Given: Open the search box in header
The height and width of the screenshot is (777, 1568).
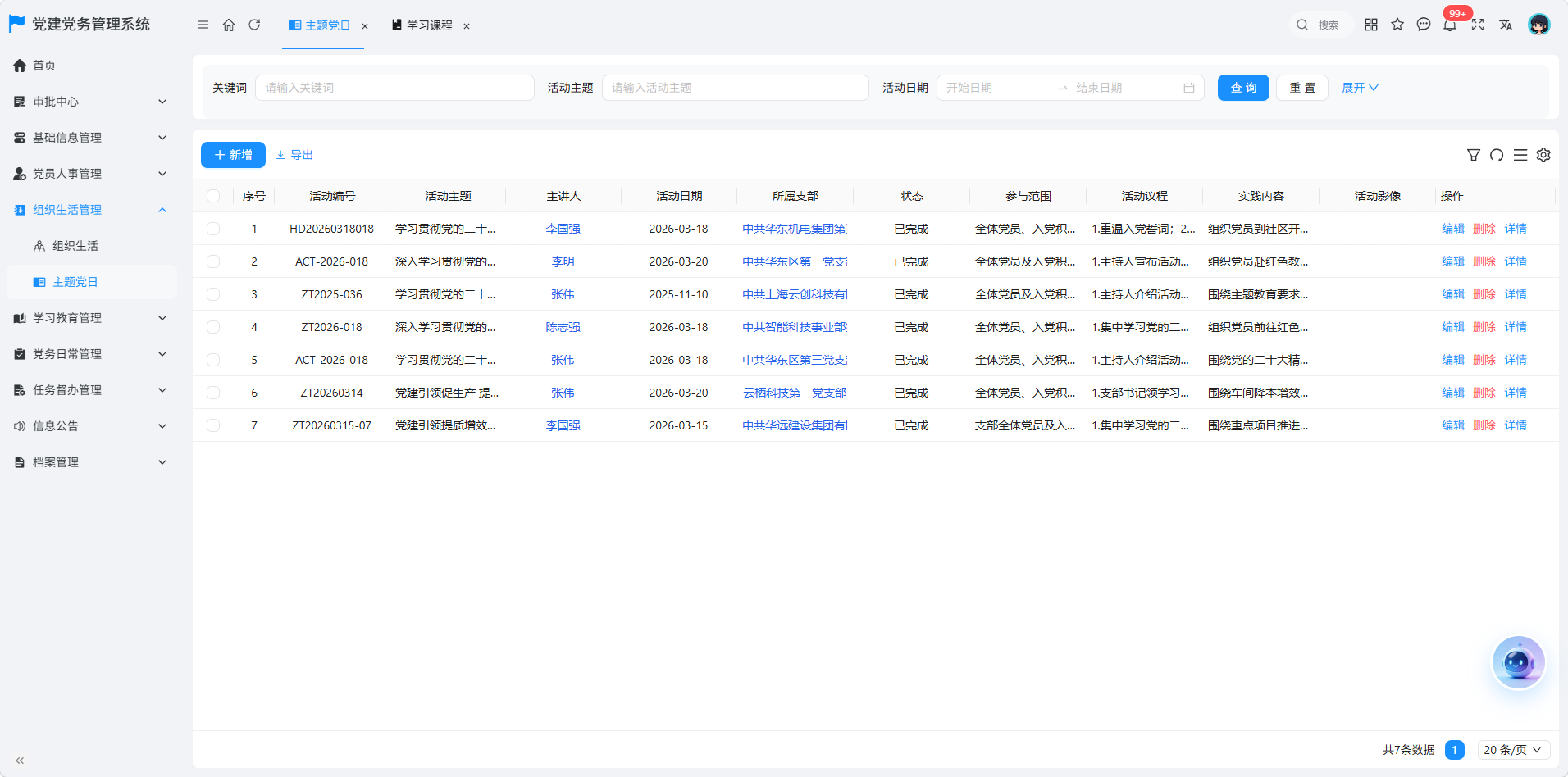Looking at the screenshot, I should (x=1320, y=25).
